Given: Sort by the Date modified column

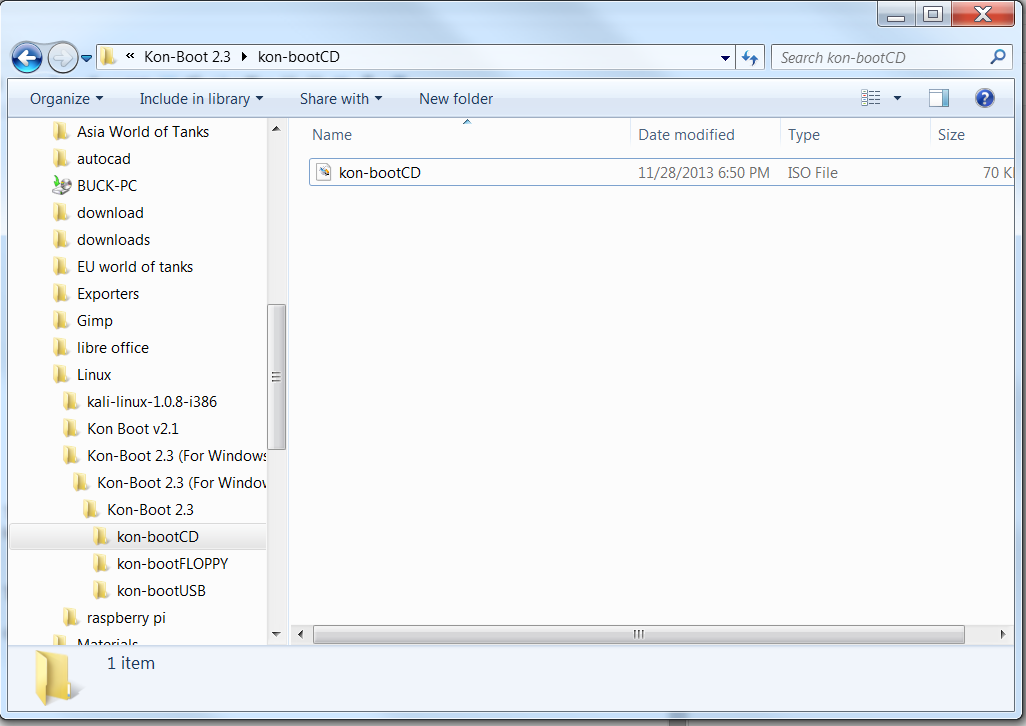Looking at the screenshot, I should click(x=686, y=135).
